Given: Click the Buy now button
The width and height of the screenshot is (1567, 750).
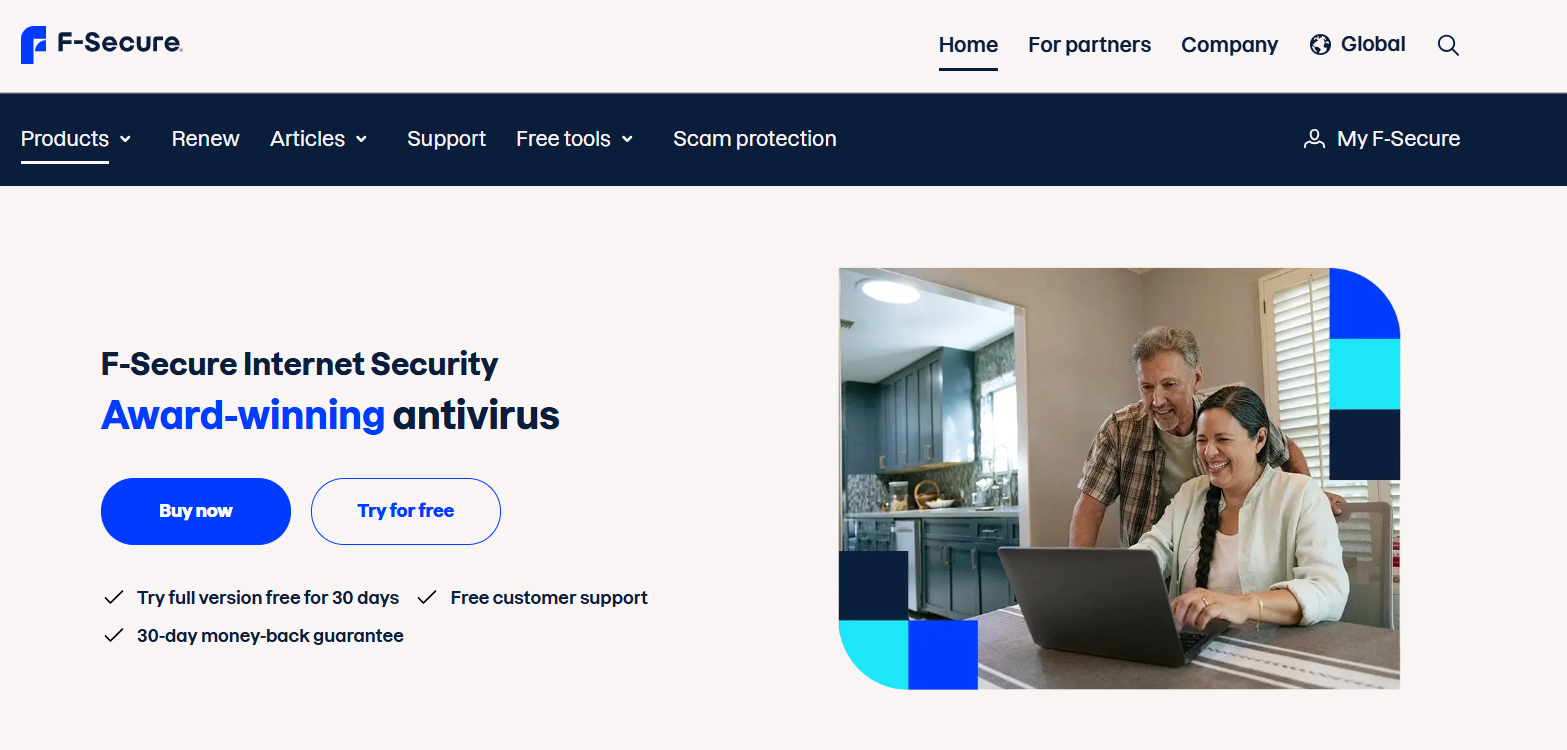Looking at the screenshot, I should click(x=196, y=511).
